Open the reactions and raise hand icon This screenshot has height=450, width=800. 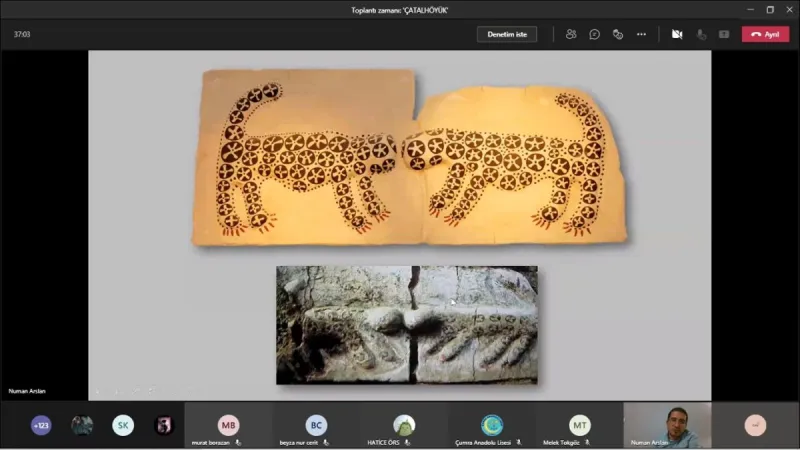tap(618, 34)
